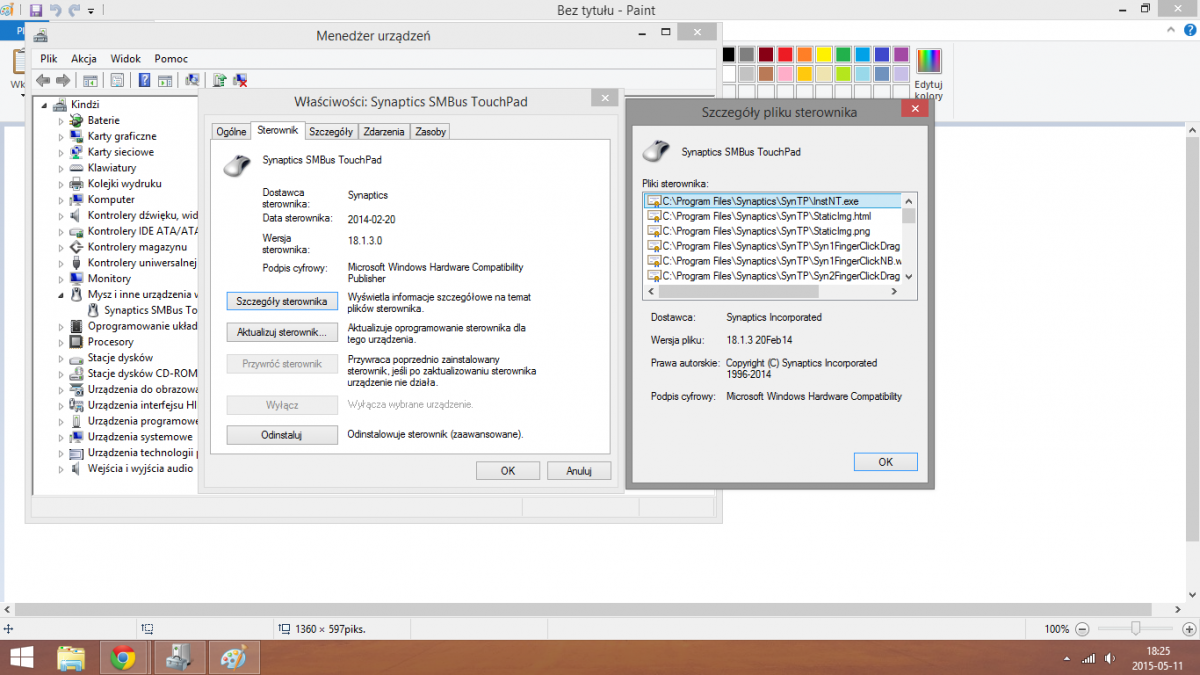The height and width of the screenshot is (675, 1200).
Task: Open the Akcja menu in Device Manager
Action: click(x=84, y=59)
